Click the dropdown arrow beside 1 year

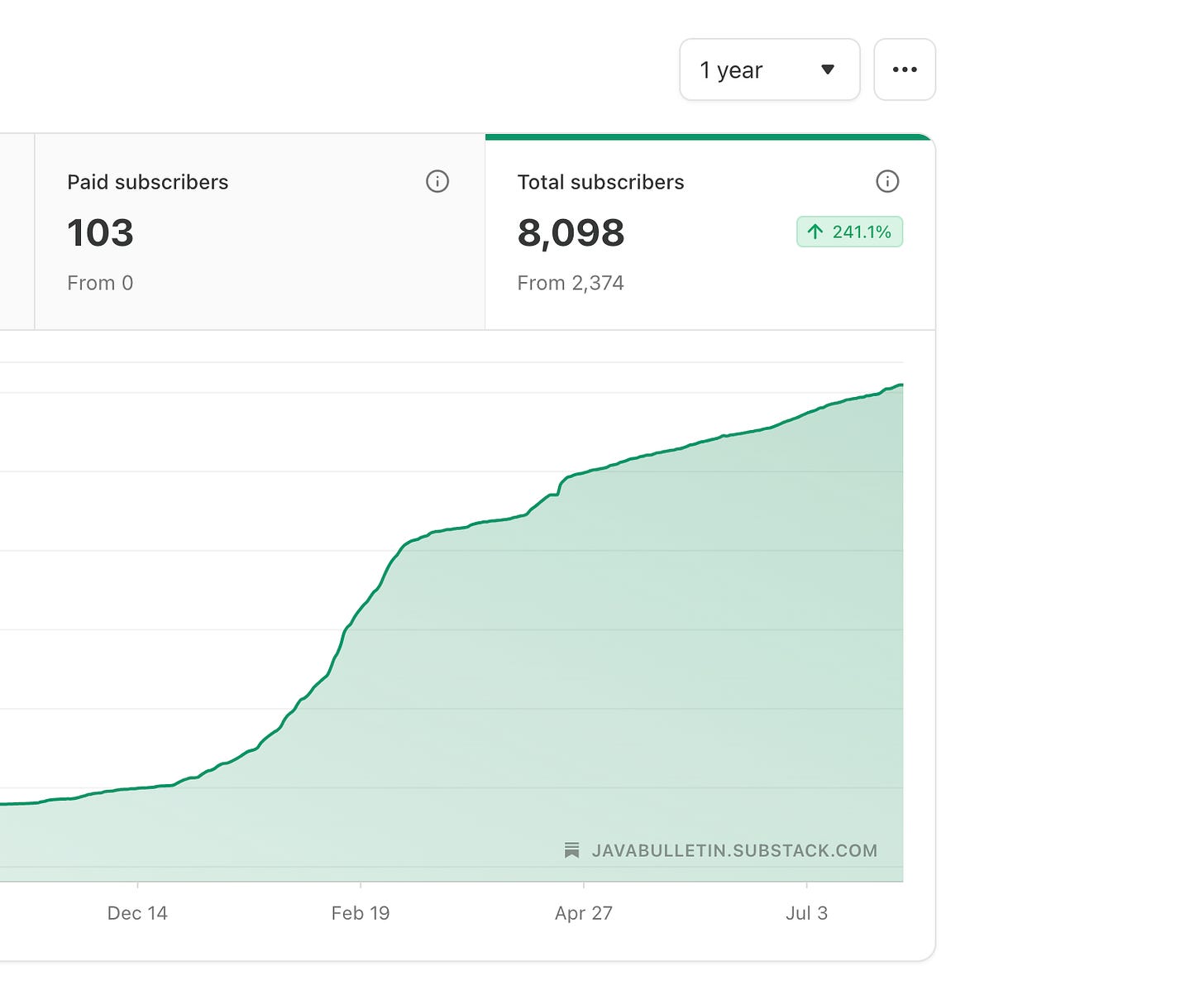click(x=827, y=69)
